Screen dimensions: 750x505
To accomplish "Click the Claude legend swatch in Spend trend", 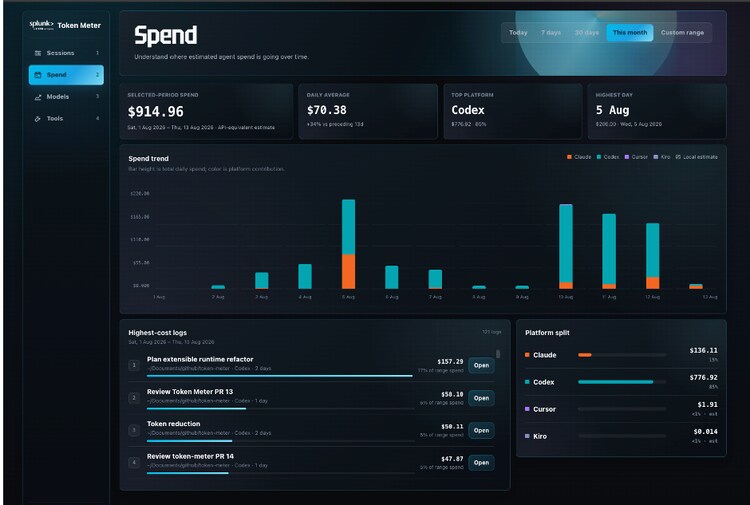I will [569, 157].
